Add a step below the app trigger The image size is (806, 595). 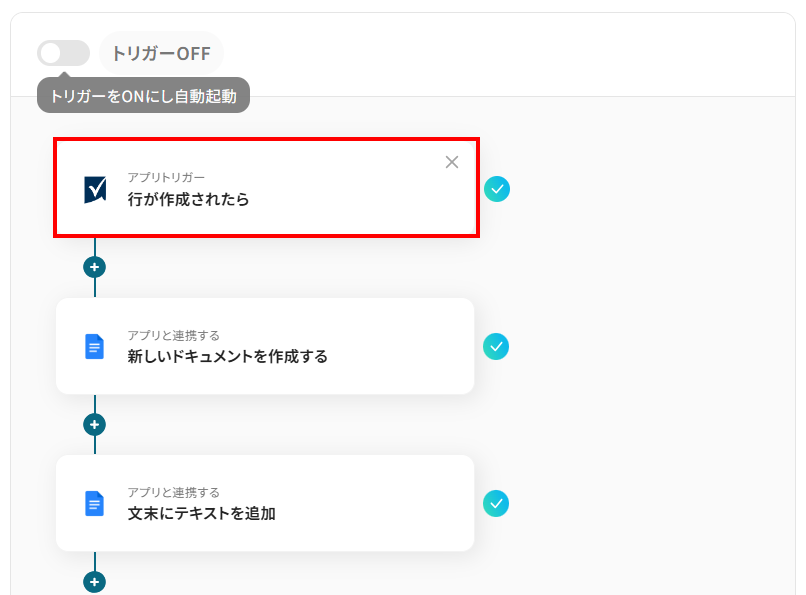tap(95, 267)
